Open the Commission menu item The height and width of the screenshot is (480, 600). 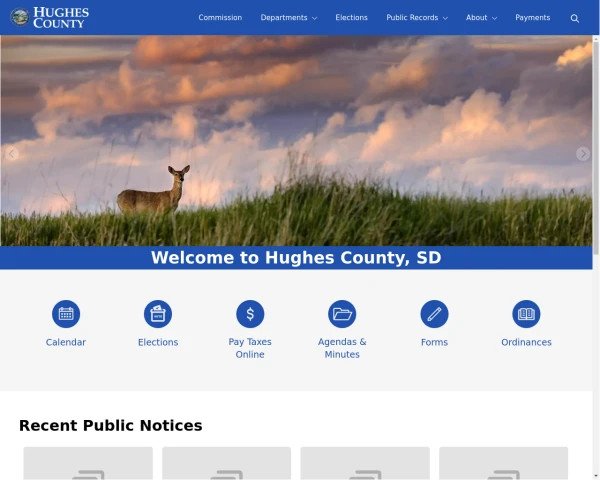[220, 18]
